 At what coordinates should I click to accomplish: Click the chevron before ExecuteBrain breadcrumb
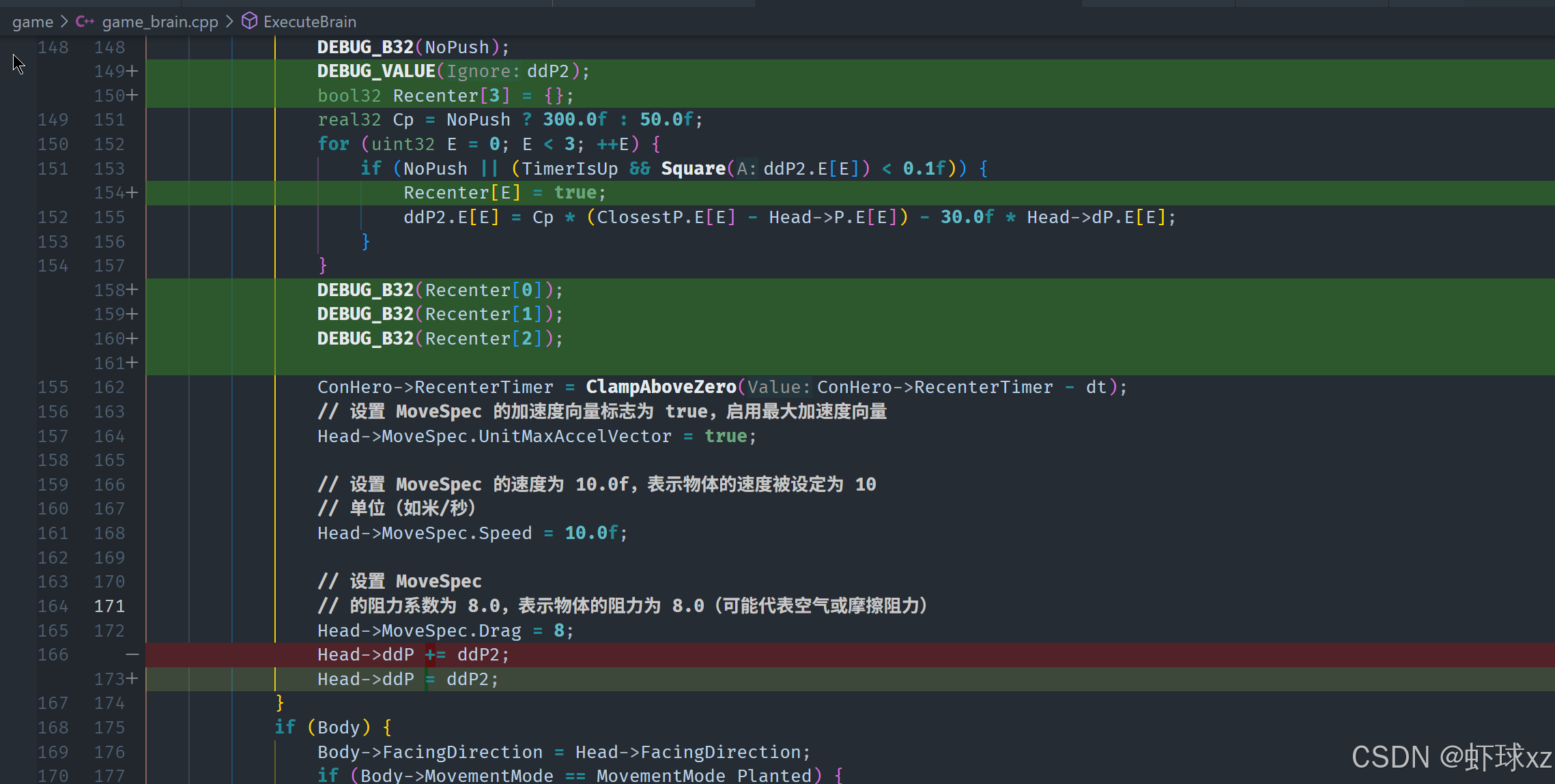coord(229,22)
